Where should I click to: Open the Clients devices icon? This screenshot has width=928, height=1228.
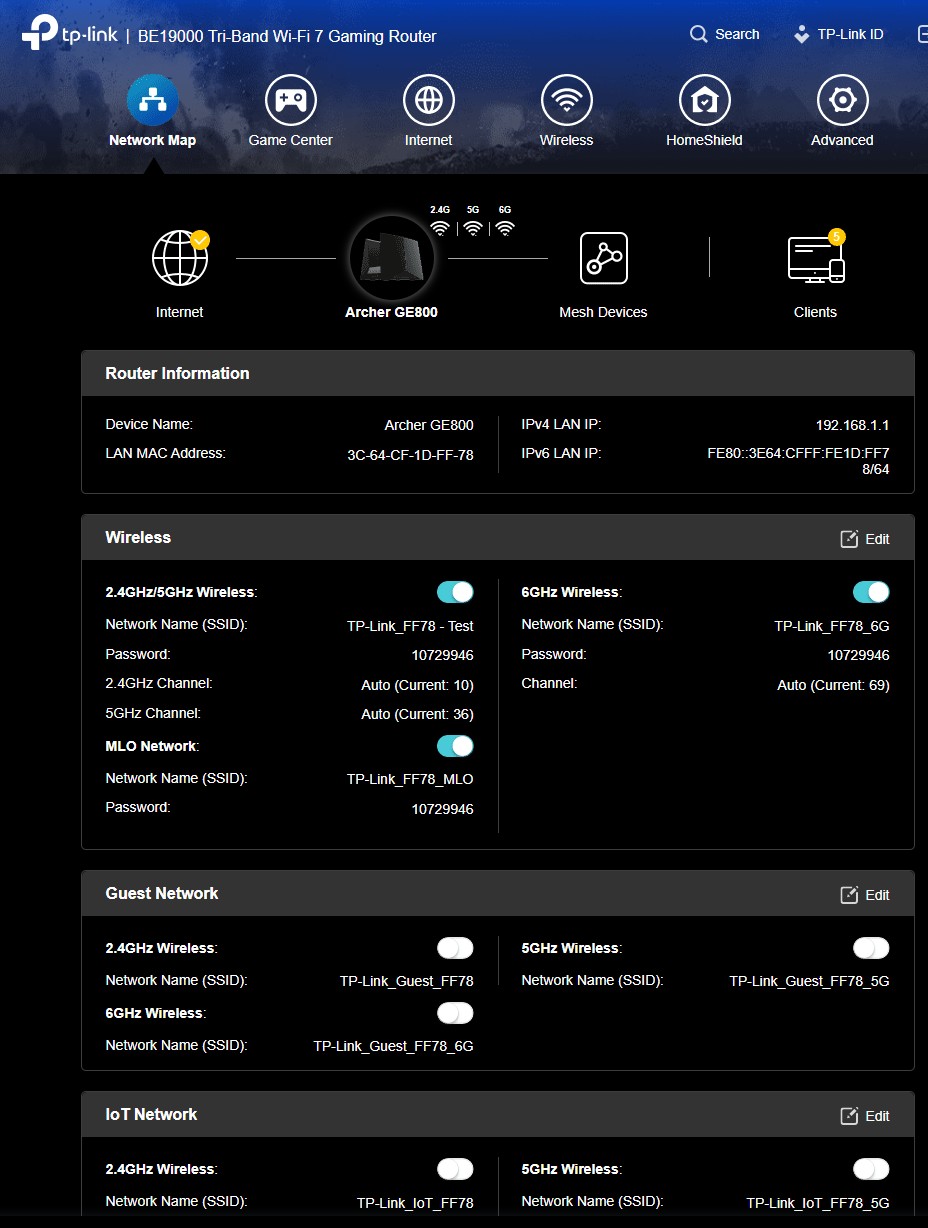pos(815,258)
